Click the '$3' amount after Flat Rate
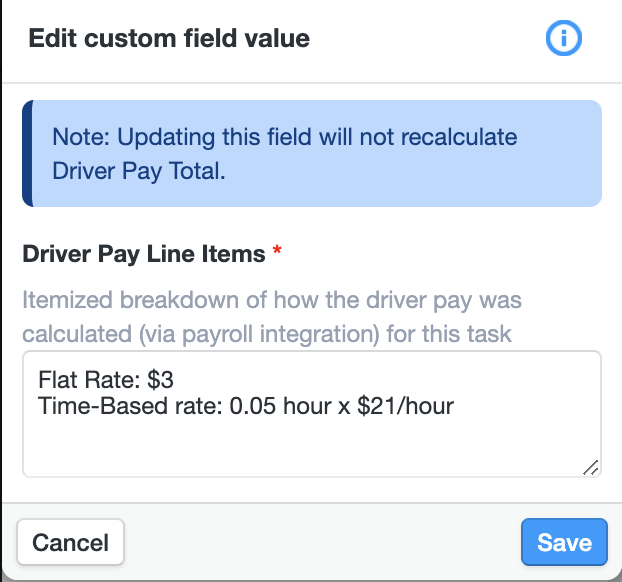This screenshot has width=622, height=582. (160, 380)
